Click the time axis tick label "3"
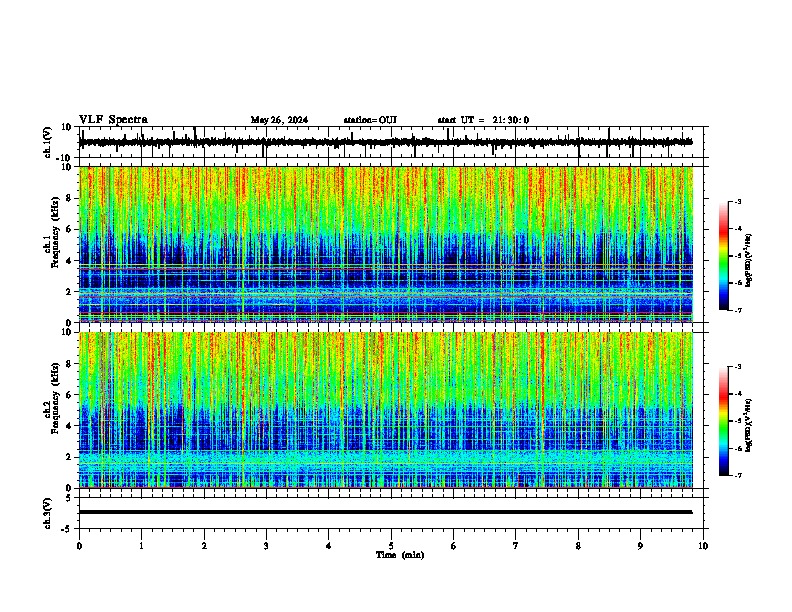Viewport: 792px width, 612px height. 266,546
